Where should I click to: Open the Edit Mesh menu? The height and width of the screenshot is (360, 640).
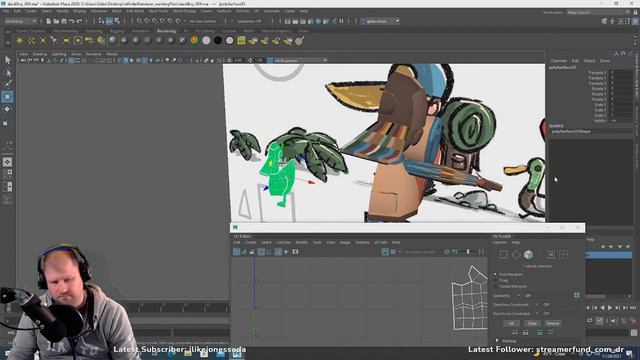click(x=135, y=11)
